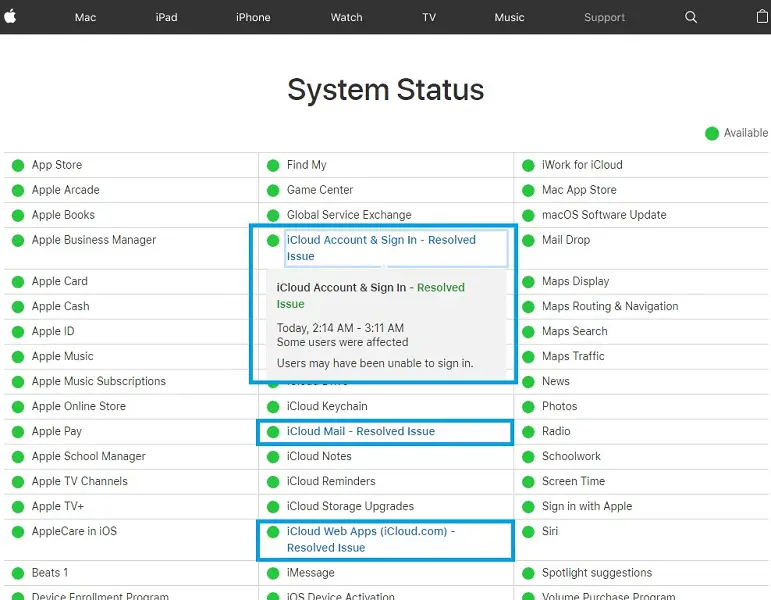Click the iCloud Keychain status entry
This screenshot has width=771, height=600.
click(x=327, y=406)
